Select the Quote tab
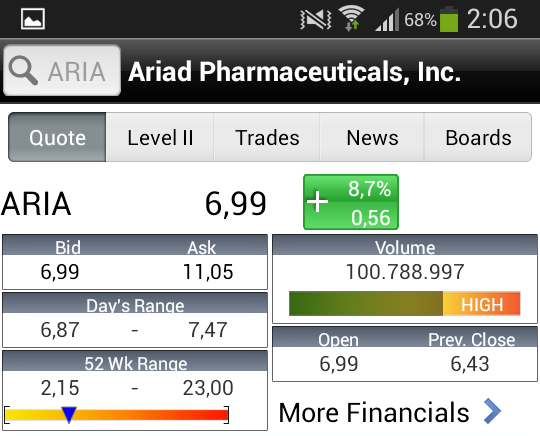This screenshot has height=436, width=540. coord(57,137)
